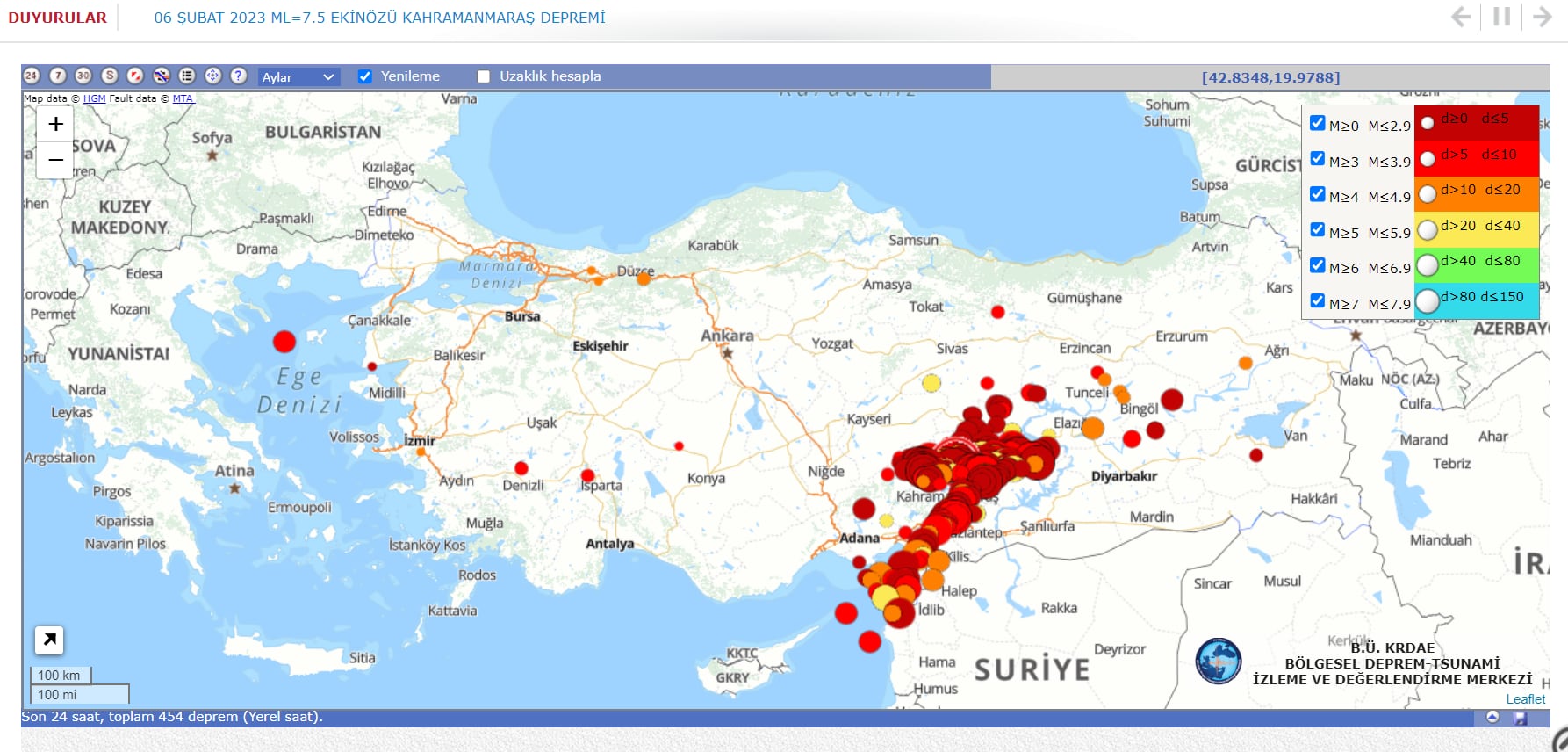Screen dimensions: 1568x752
Task: Open the HGM map data link
Action: point(94,98)
